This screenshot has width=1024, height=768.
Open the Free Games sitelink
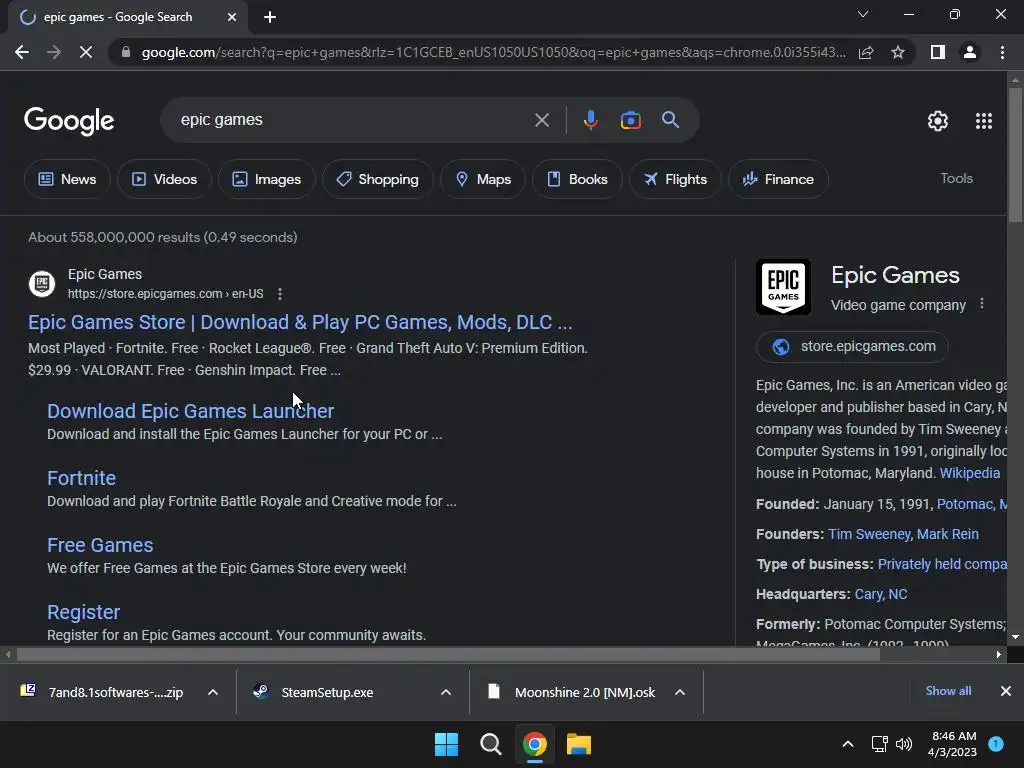click(x=100, y=545)
